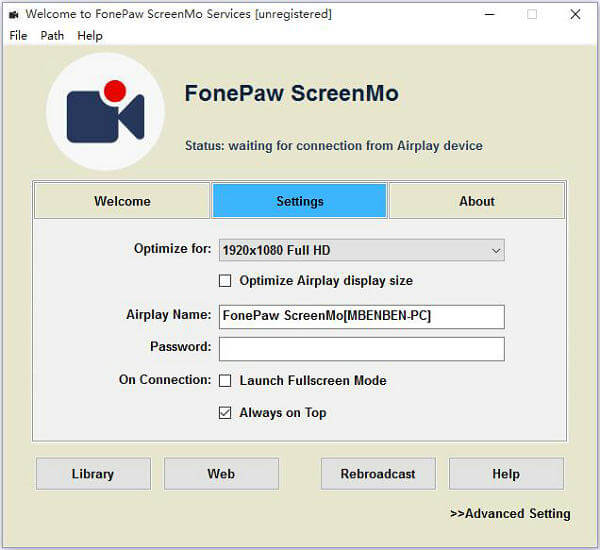Uncheck the Always on Top checkbox
600x550 pixels.
pyautogui.click(x=225, y=413)
